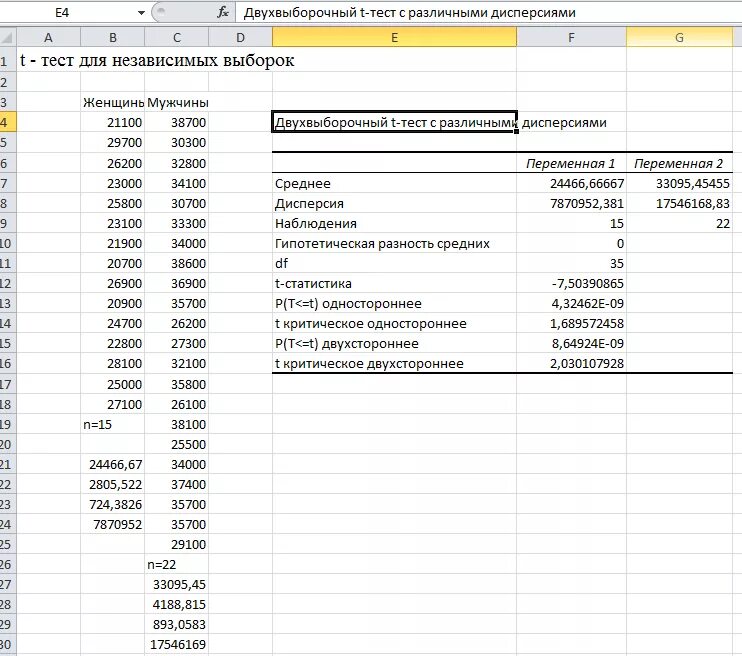
Task: Select row 7 header
Action: pyautogui.click(x=7, y=183)
